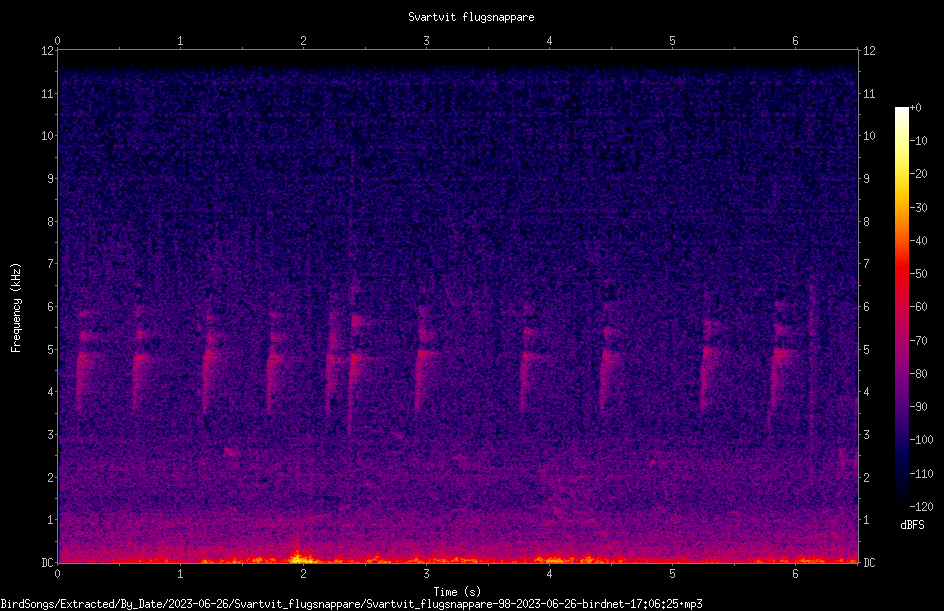Image resolution: width=944 pixels, height=611 pixels.
Task: Click the '4' second label on the bottom time axis
Action: [x=549, y=574]
